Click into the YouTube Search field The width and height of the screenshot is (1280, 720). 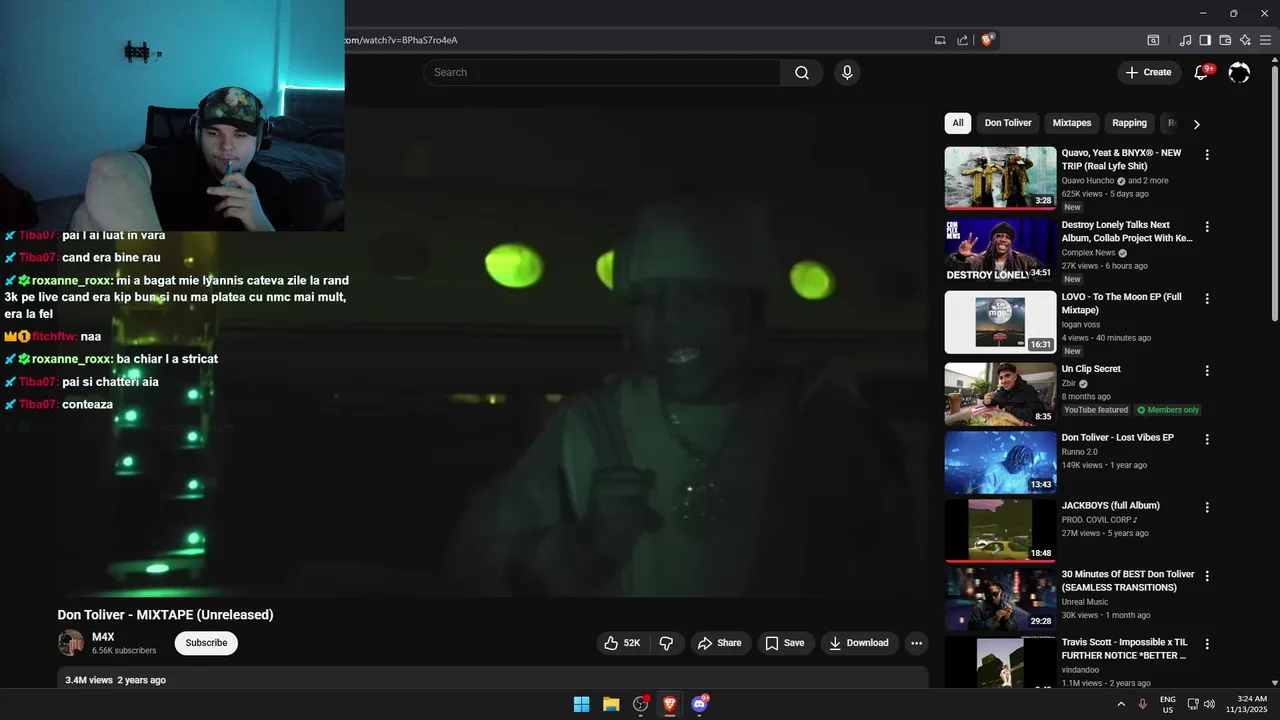(602, 72)
